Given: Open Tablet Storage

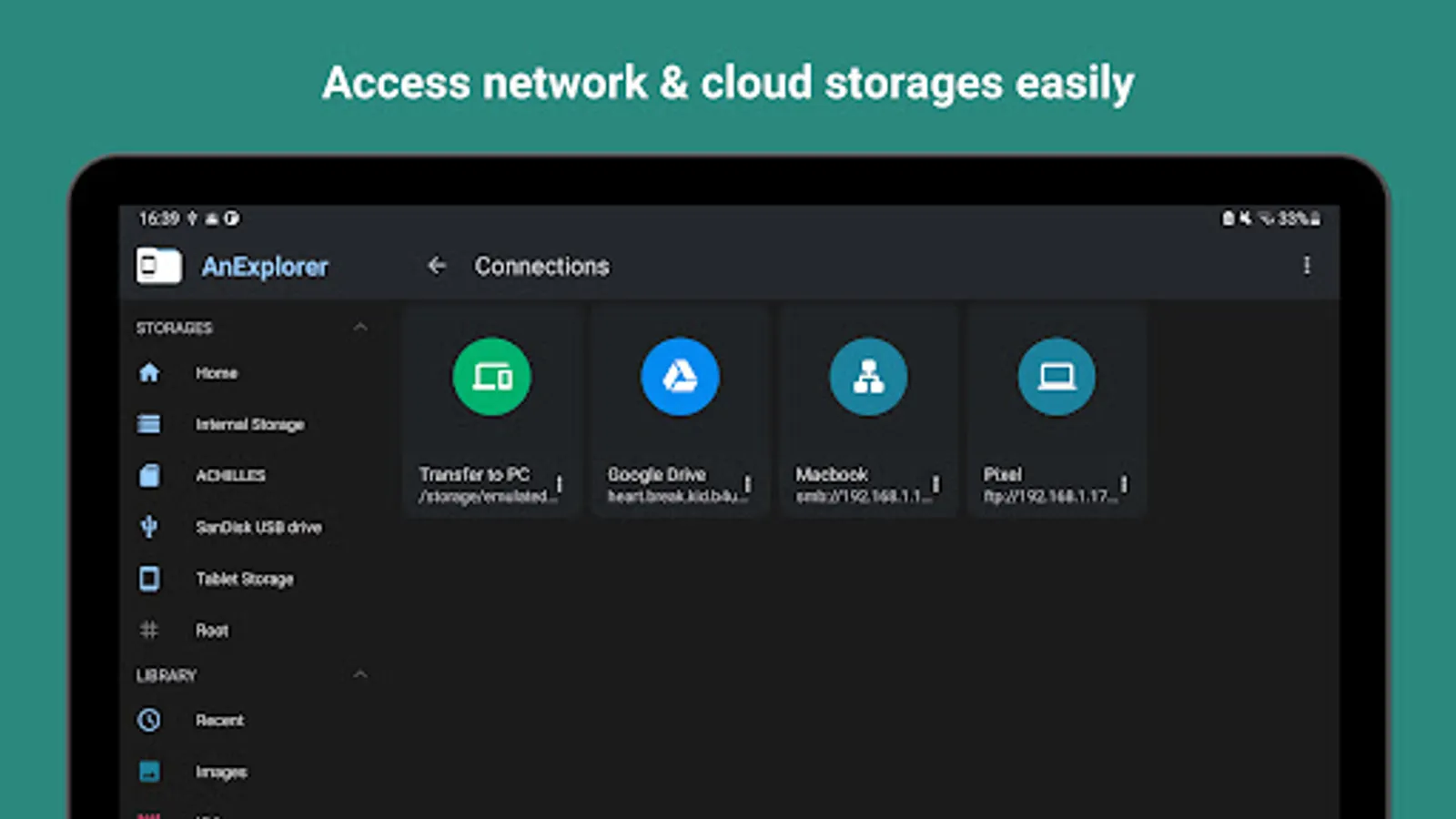Looking at the screenshot, I should click(244, 579).
